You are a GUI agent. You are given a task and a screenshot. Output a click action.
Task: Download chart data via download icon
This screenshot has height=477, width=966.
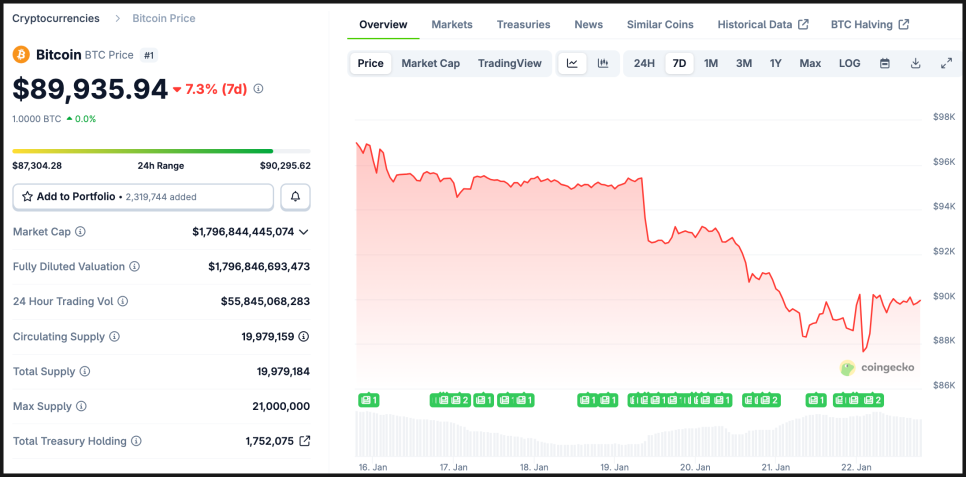(x=915, y=64)
